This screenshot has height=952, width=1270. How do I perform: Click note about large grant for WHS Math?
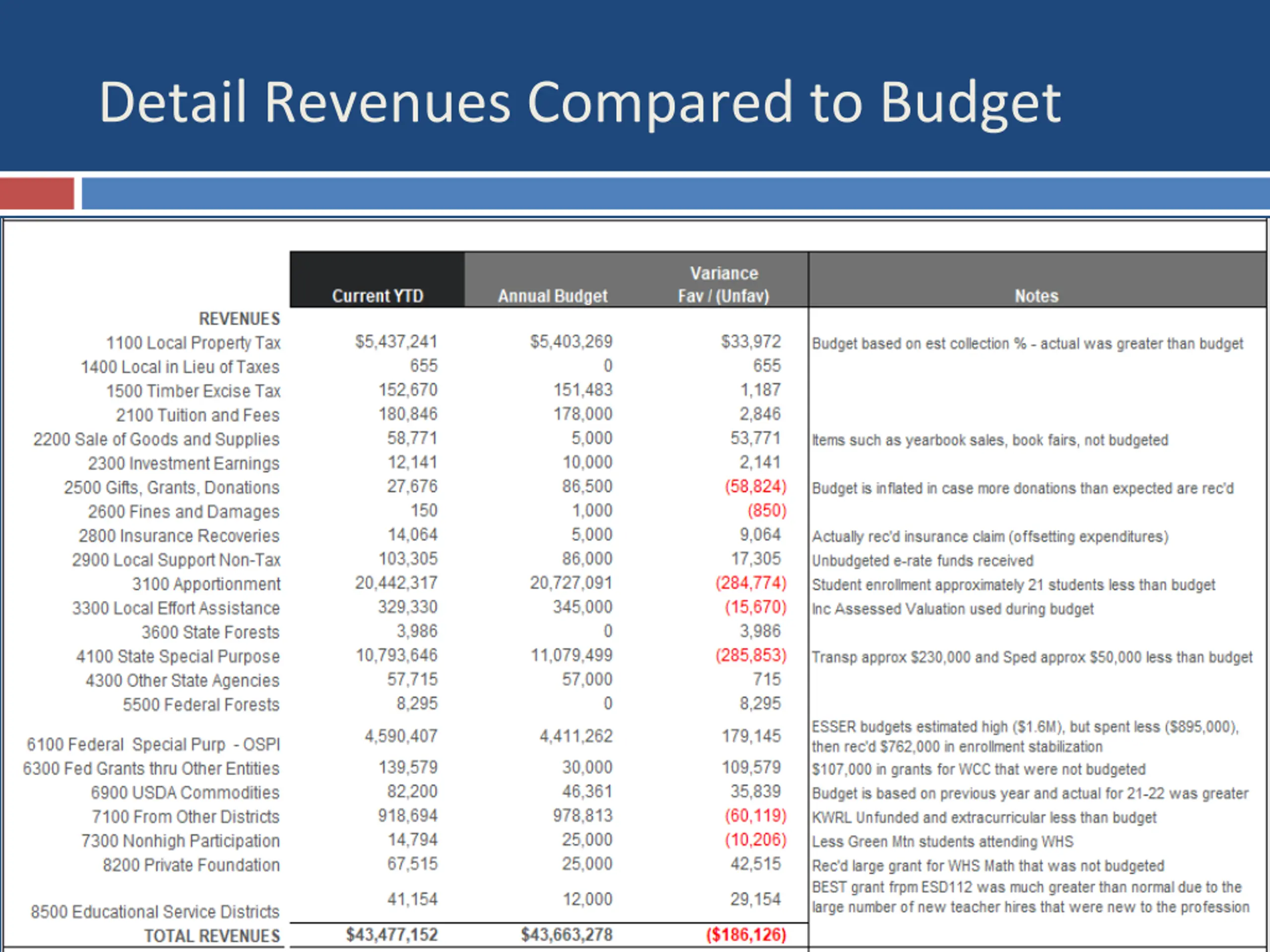[988, 866]
